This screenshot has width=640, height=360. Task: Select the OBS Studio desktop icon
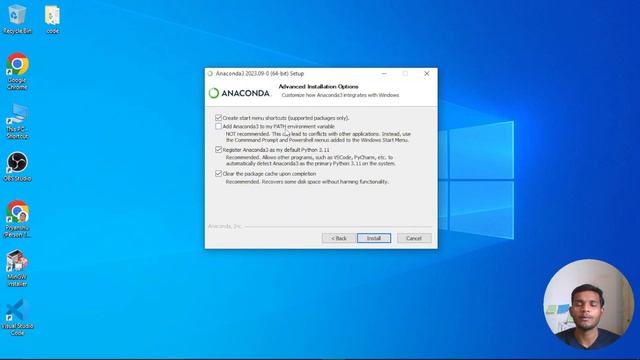click(17, 167)
